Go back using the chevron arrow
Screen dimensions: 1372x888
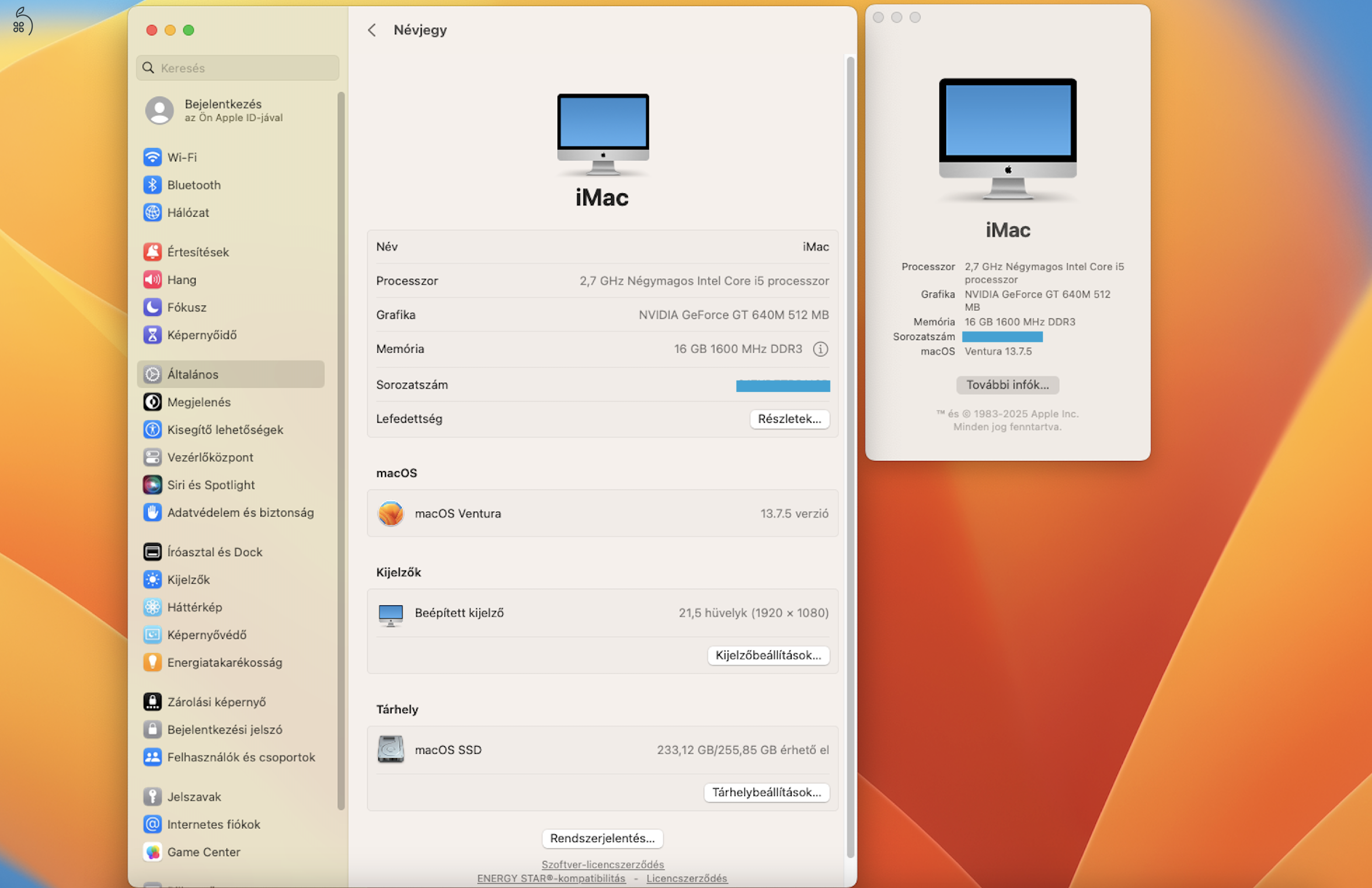tap(372, 30)
